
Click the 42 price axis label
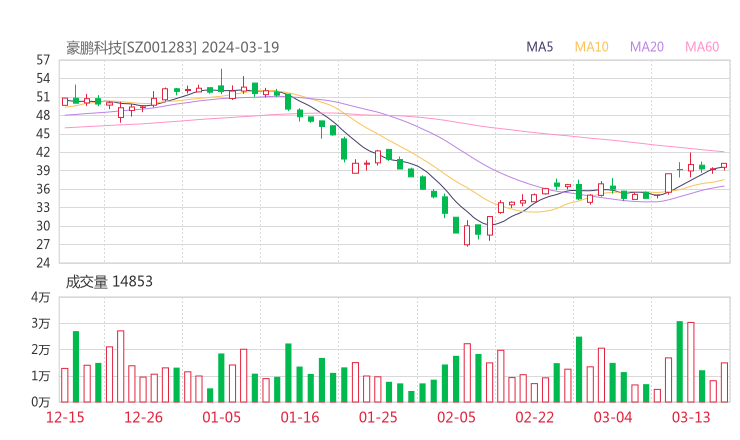[x=43, y=152]
